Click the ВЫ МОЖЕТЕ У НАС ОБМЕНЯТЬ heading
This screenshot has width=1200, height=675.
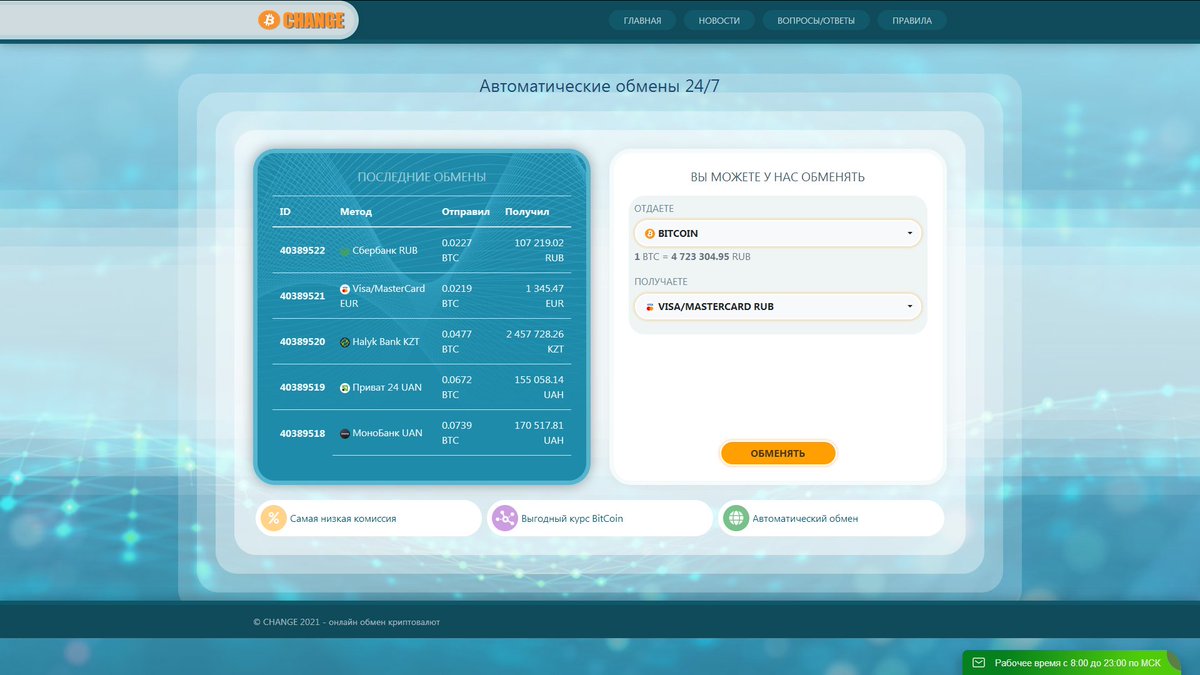pyautogui.click(x=778, y=177)
